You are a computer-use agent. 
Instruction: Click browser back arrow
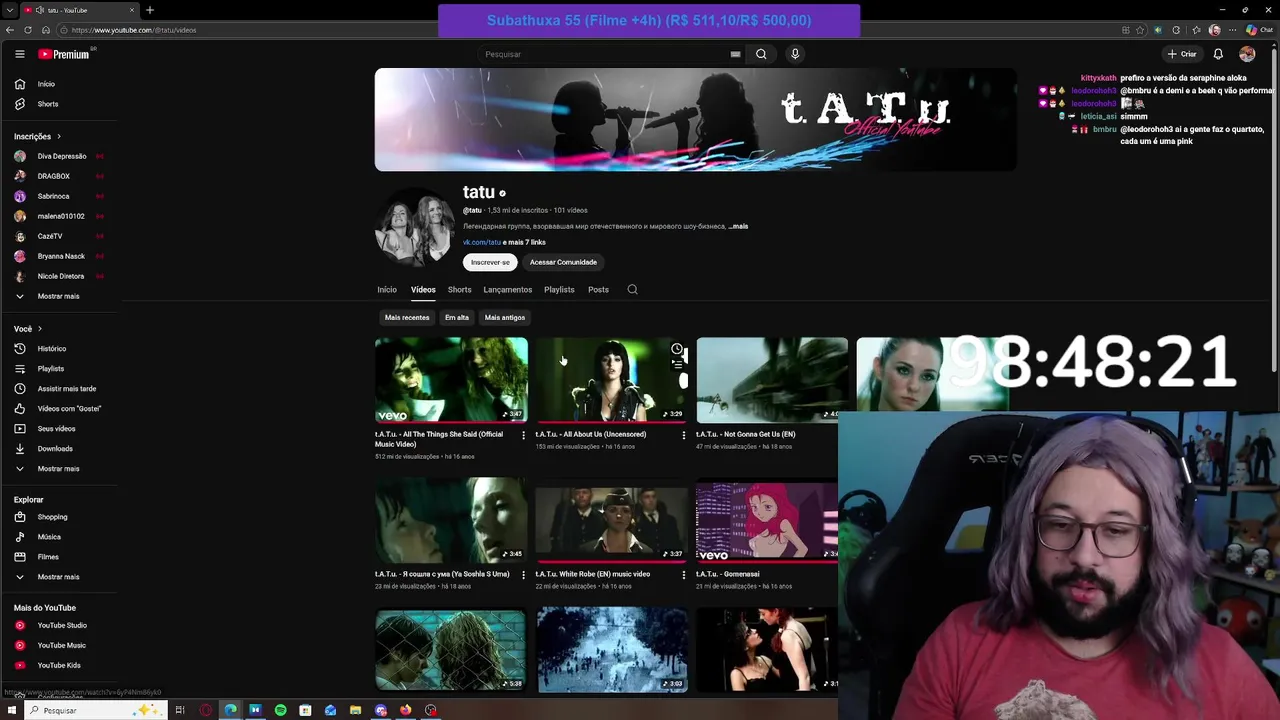pyautogui.click(x=10, y=30)
